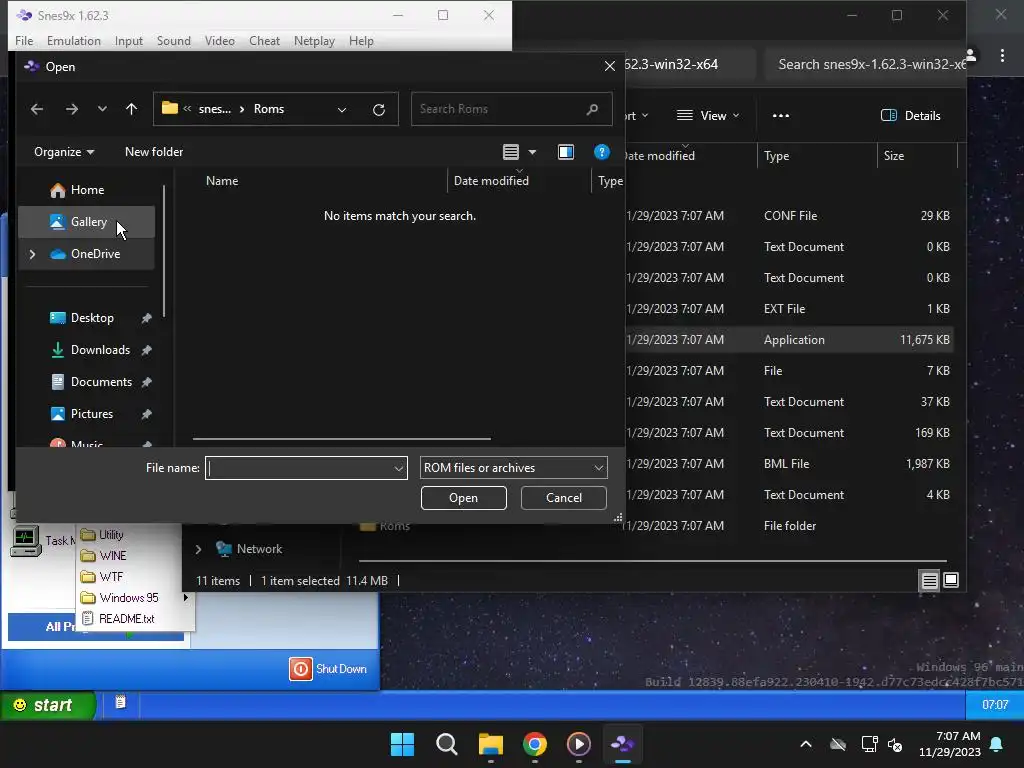This screenshot has width=1024, height=768.
Task: Open Windows Start from taskbar
Action: coord(402,744)
